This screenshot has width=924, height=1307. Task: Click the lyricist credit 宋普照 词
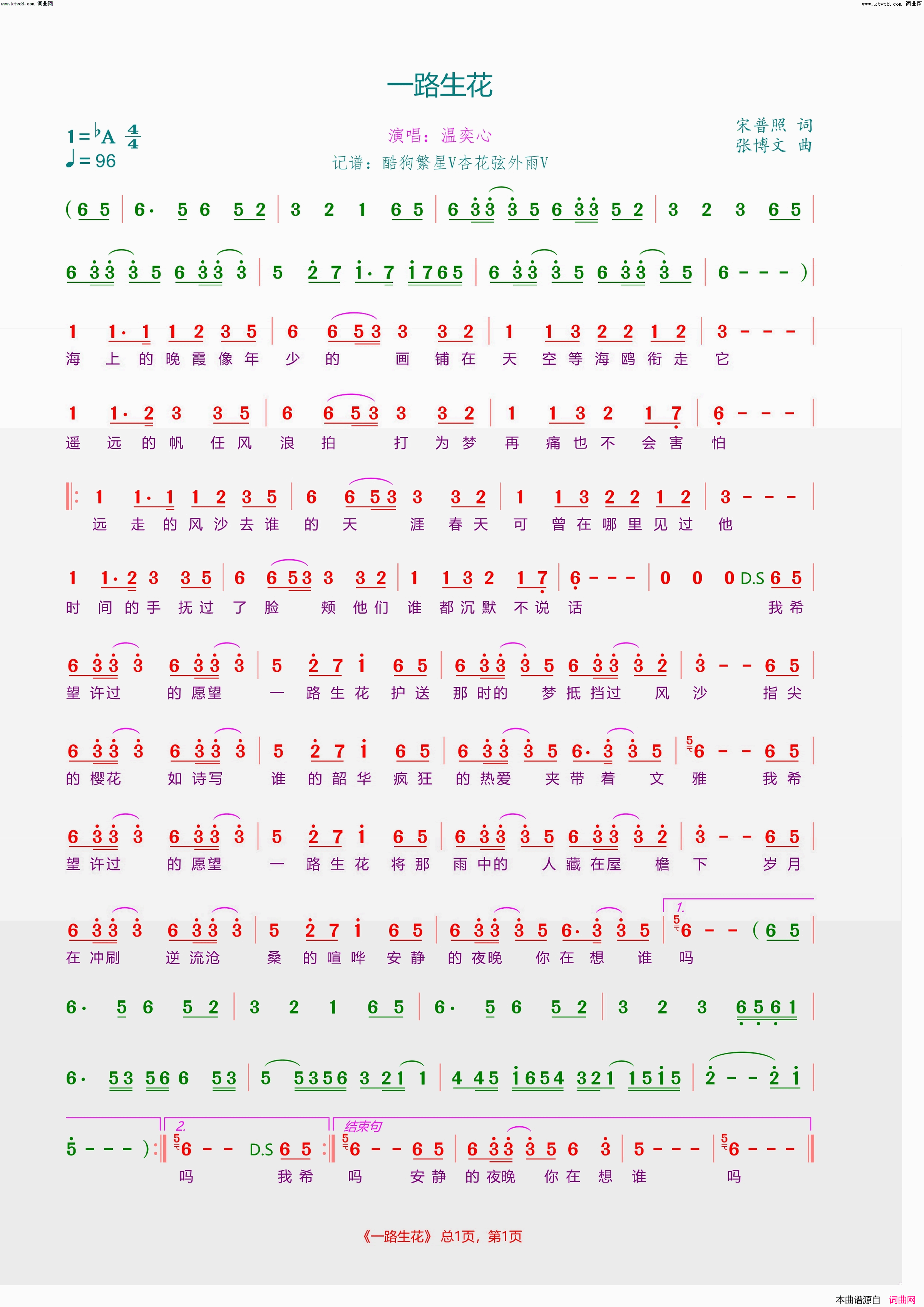coord(774,125)
